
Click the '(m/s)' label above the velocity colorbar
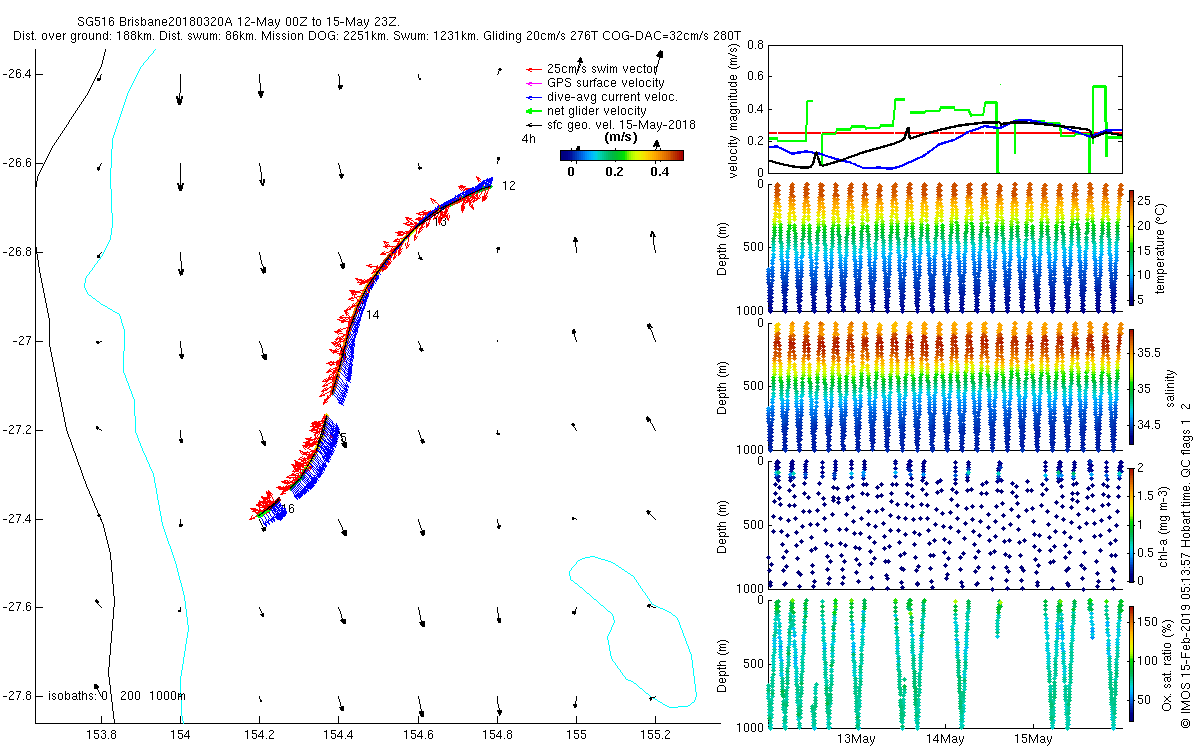point(622,138)
